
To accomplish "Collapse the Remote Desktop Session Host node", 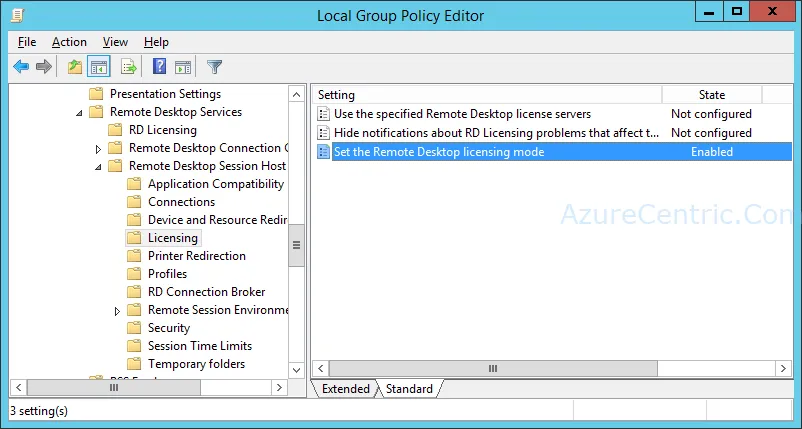I will (98, 167).
